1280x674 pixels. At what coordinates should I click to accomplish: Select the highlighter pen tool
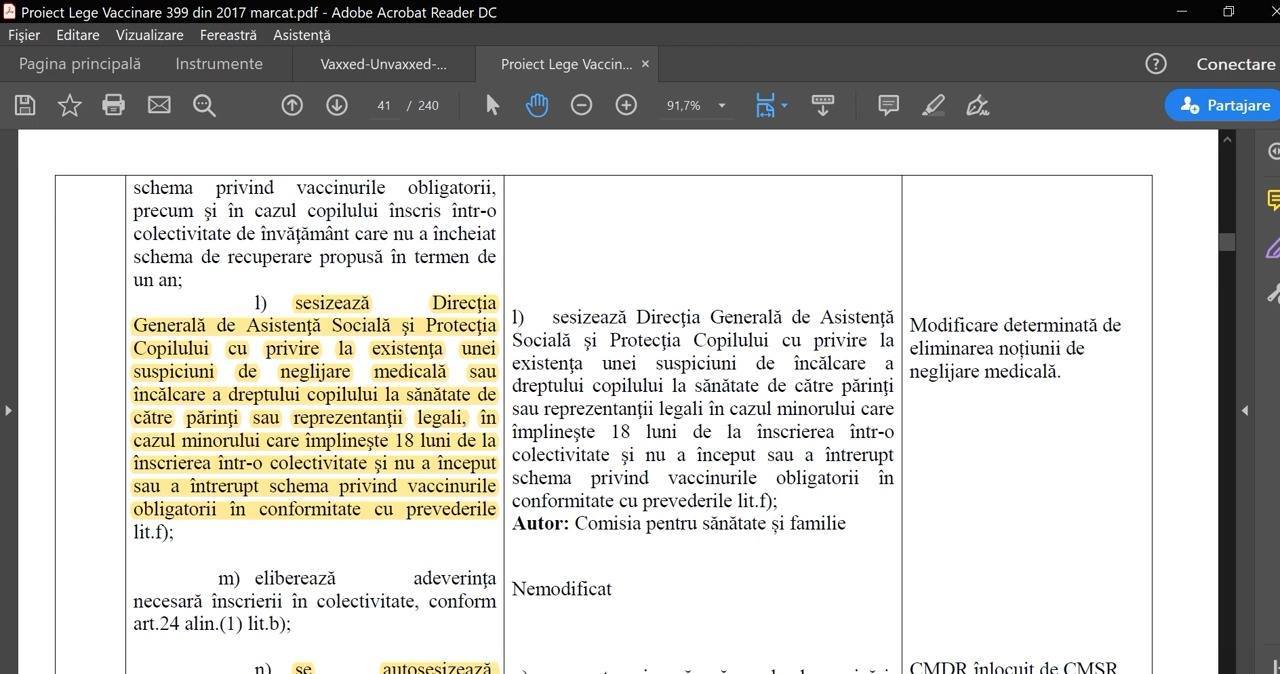coord(933,105)
